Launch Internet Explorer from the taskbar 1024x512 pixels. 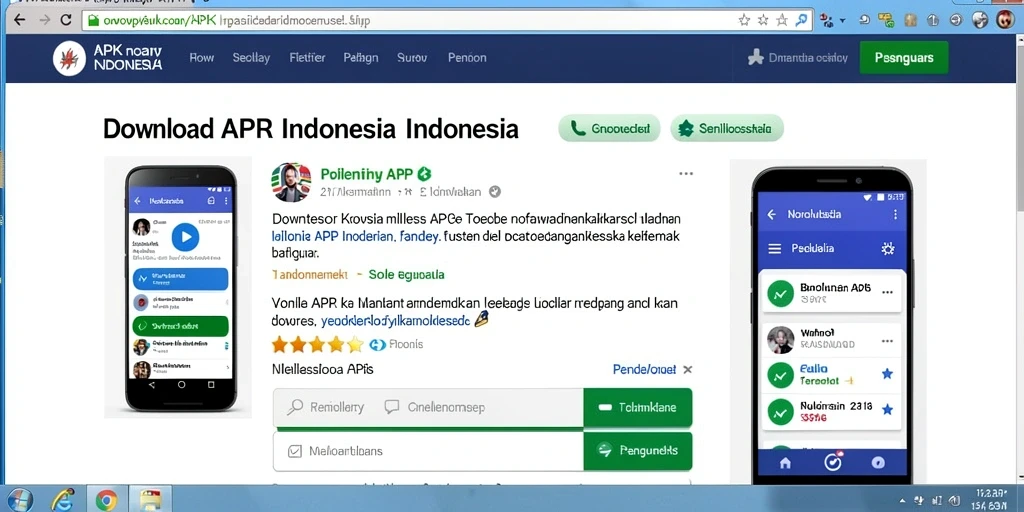click(x=63, y=500)
